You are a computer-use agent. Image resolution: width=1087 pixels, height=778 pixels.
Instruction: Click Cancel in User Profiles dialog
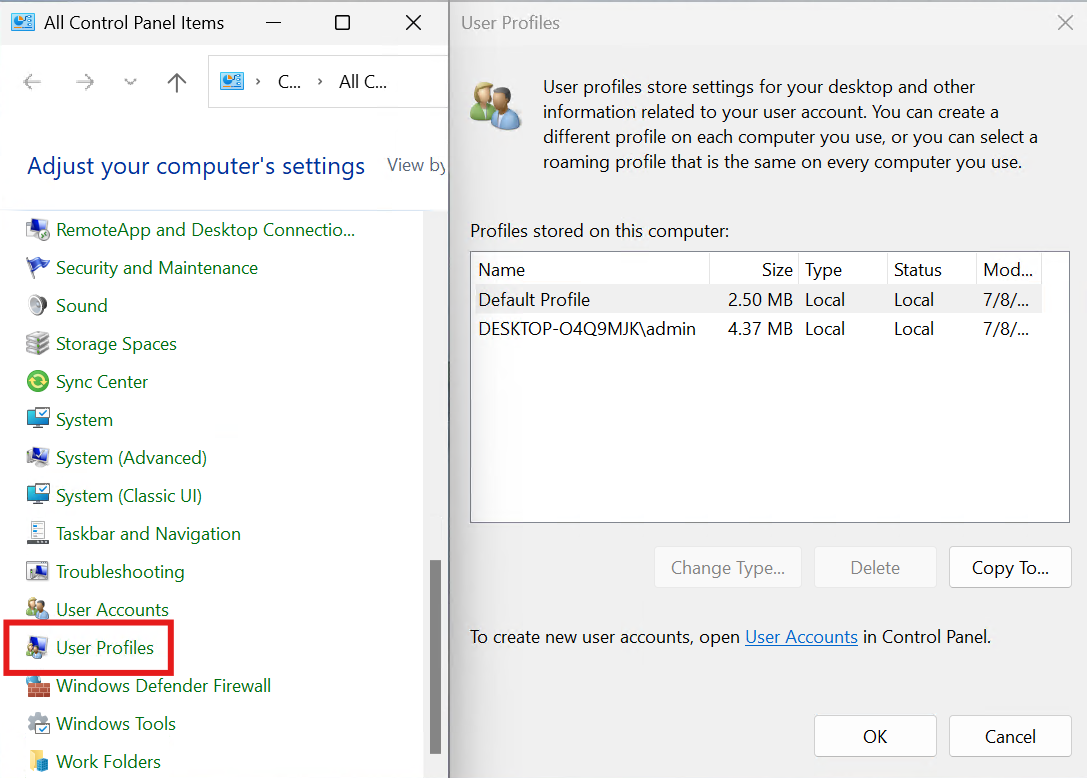point(1010,736)
